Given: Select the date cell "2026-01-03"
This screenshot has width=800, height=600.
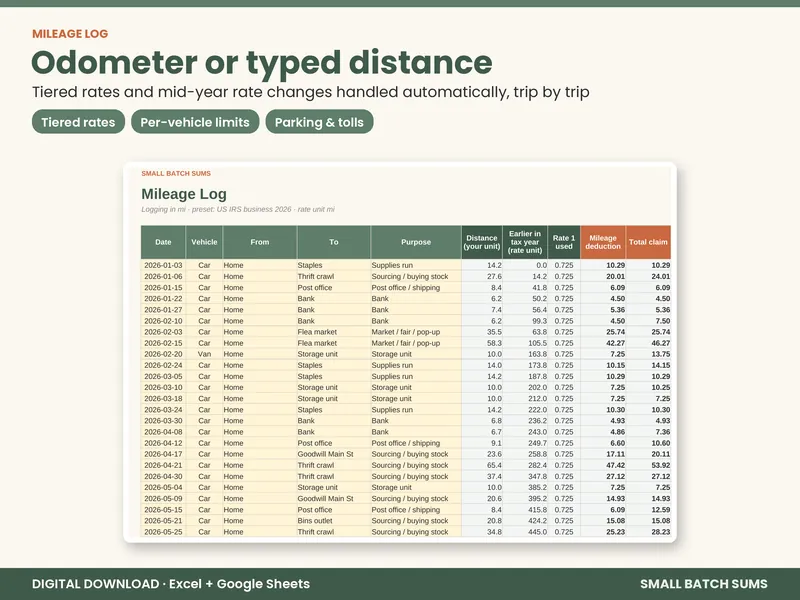Looking at the screenshot, I should 163,265.
